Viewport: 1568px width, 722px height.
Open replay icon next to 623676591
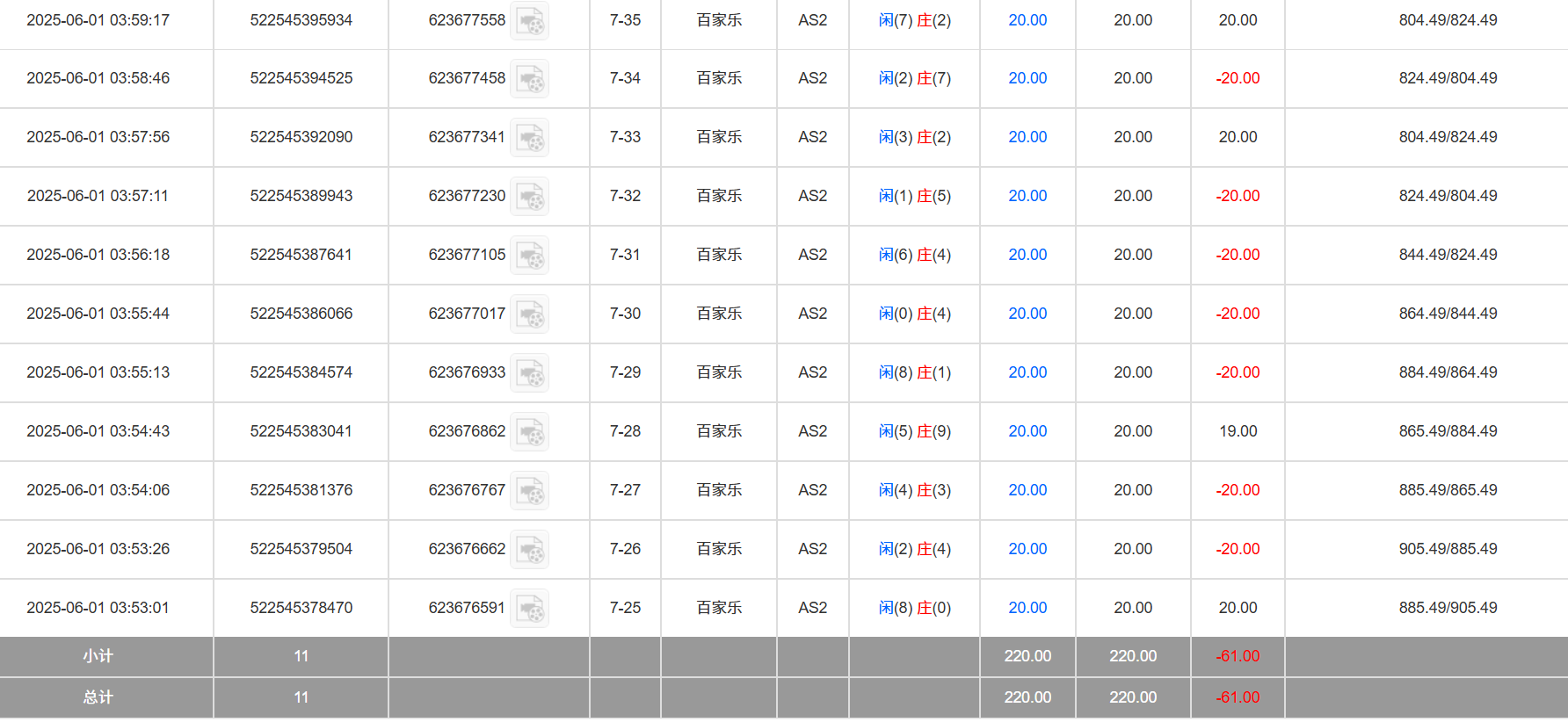click(530, 609)
